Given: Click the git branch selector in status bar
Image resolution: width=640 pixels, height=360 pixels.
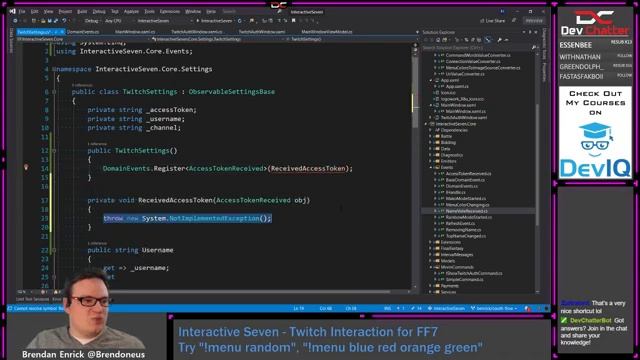Looking at the screenshot, I should 494,309.
